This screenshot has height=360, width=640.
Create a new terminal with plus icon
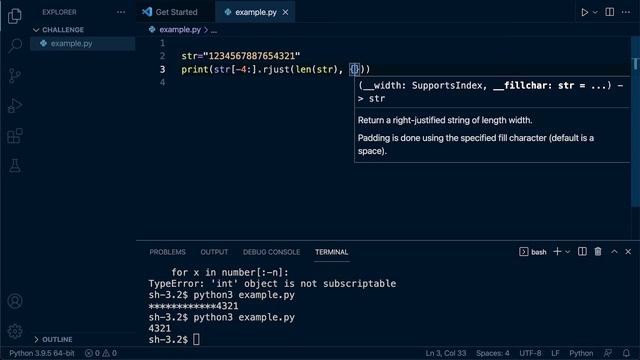[x=557, y=252]
